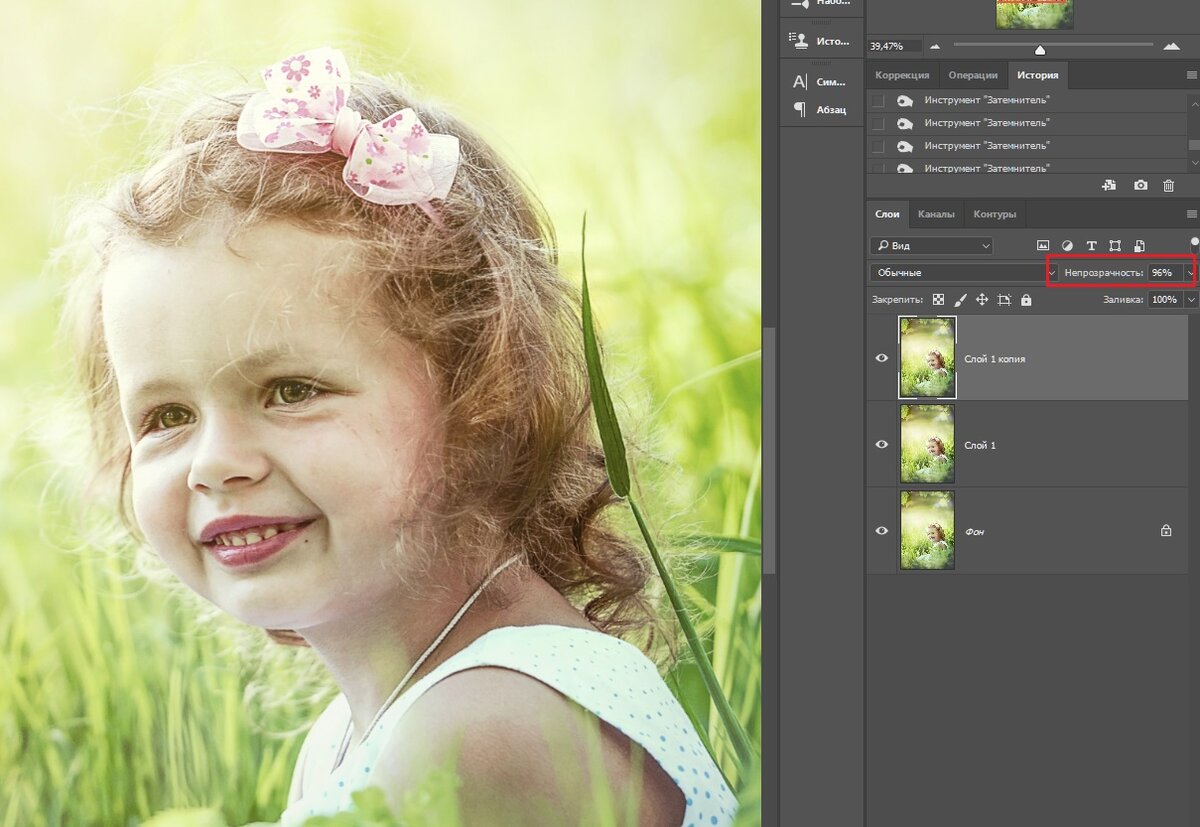The height and width of the screenshot is (827, 1200).
Task: Click the Фон layer name
Action: (974, 532)
